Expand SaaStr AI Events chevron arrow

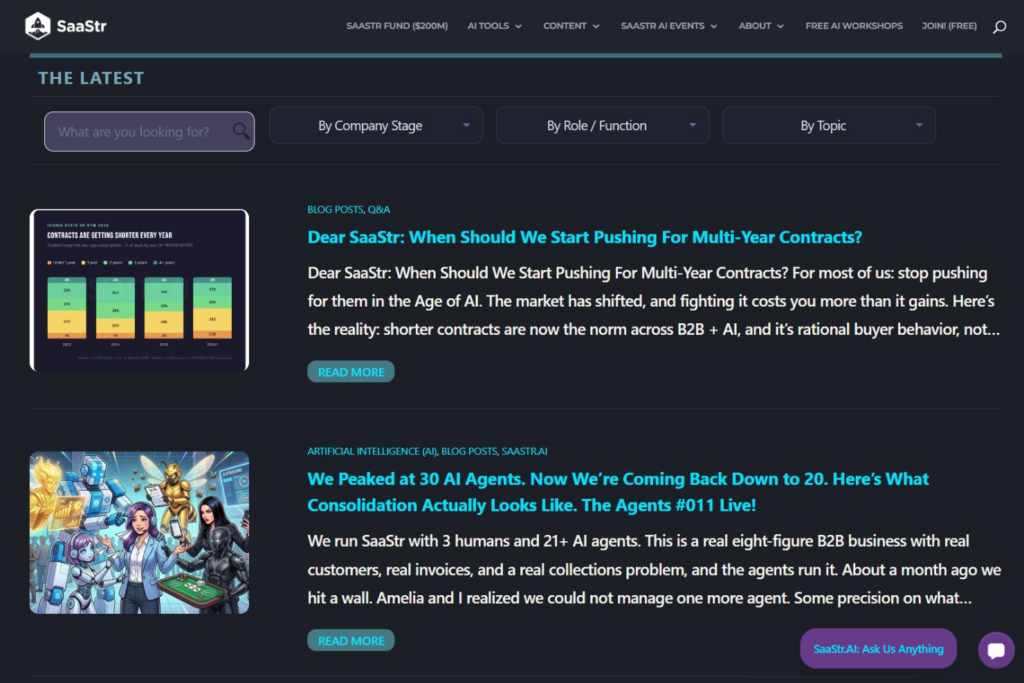714,27
